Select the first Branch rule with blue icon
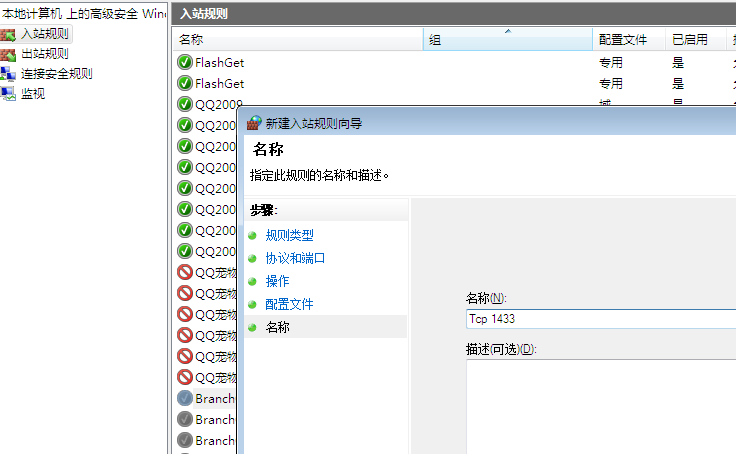 tap(215, 399)
